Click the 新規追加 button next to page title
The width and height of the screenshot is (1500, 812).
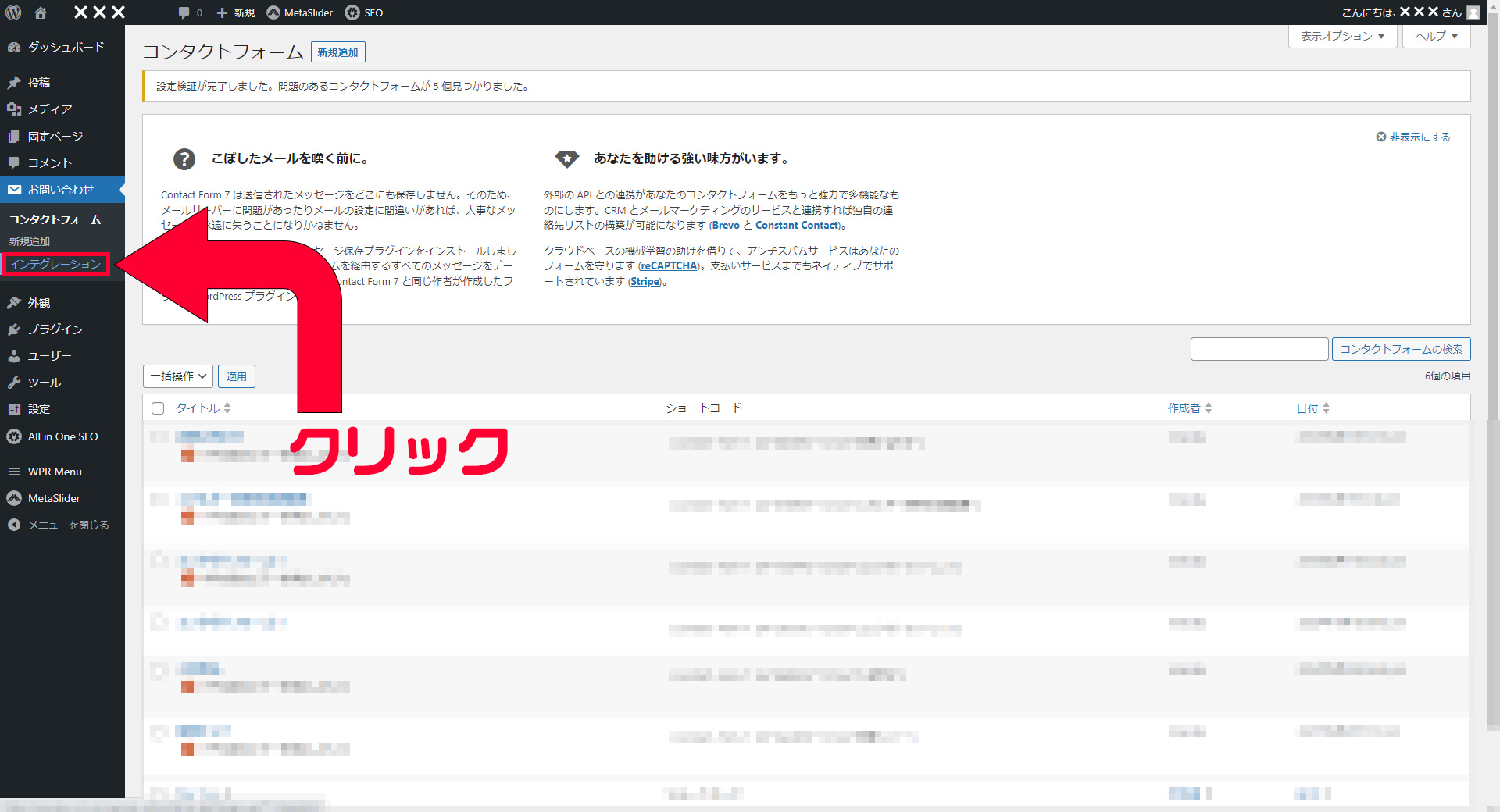[337, 52]
